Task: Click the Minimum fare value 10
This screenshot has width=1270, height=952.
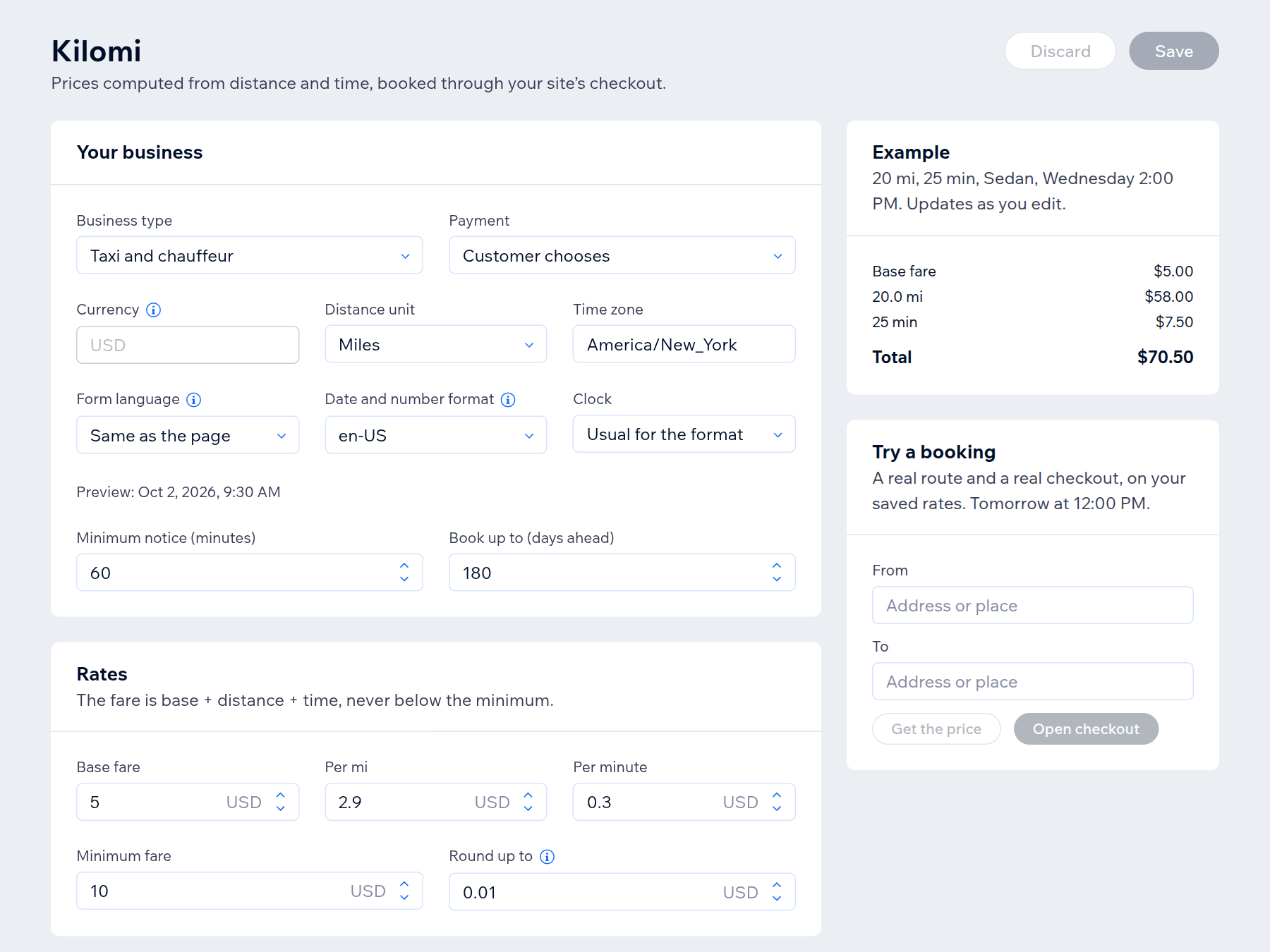Action: pos(99,891)
